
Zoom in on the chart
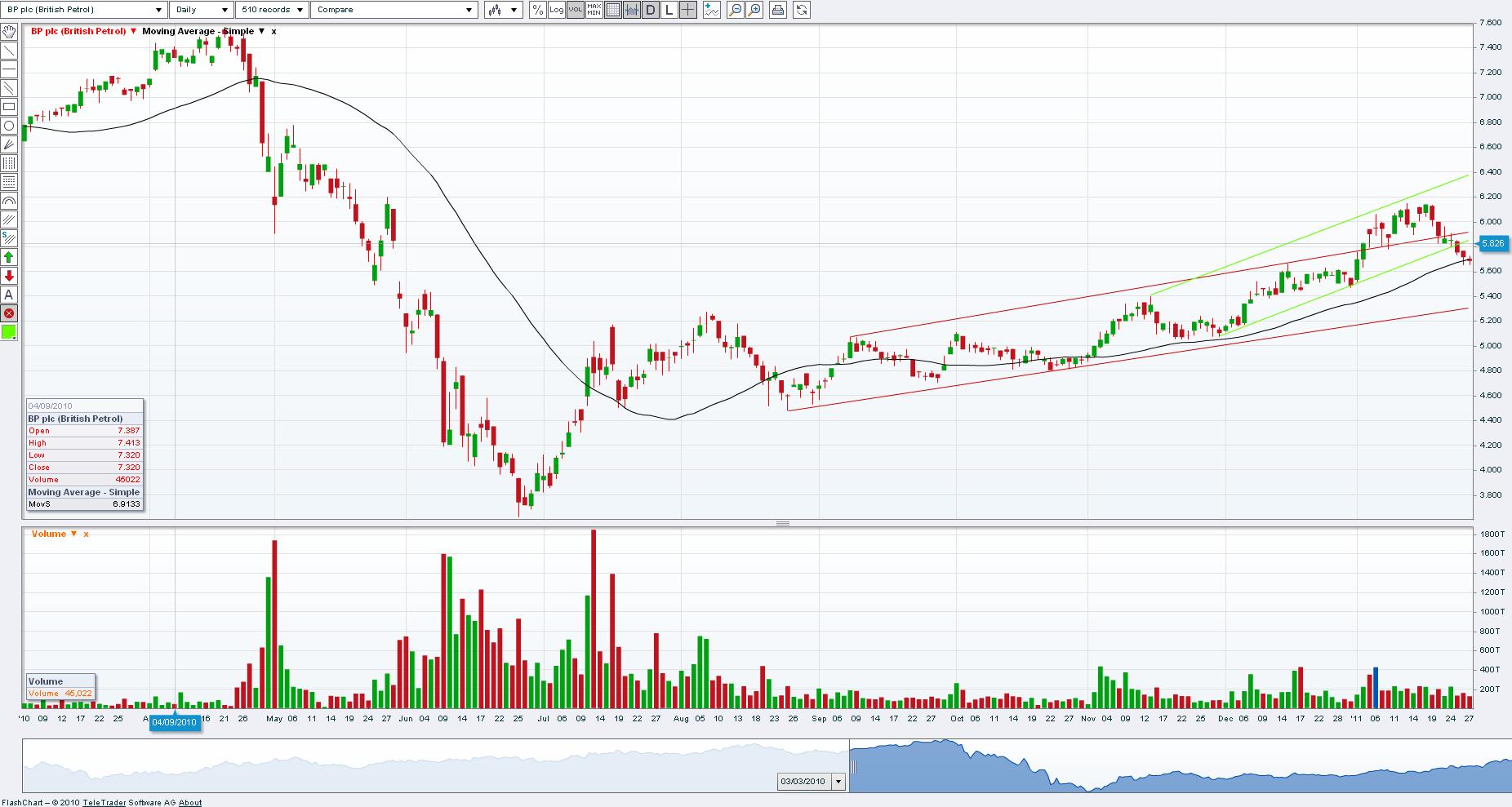click(x=754, y=10)
